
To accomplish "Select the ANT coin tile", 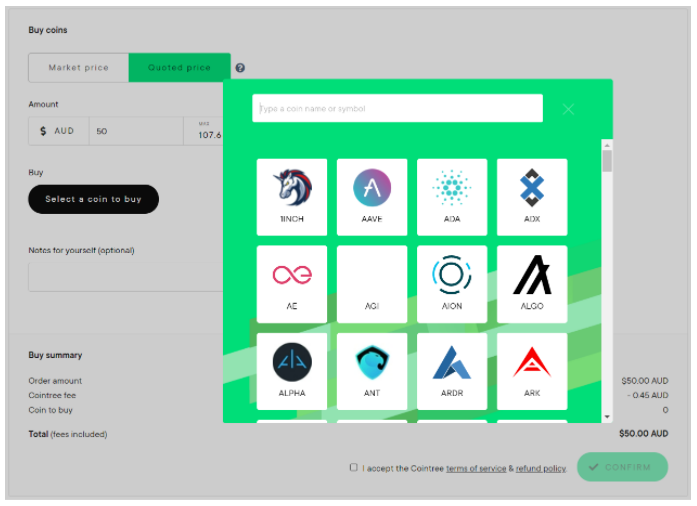I will (x=372, y=371).
